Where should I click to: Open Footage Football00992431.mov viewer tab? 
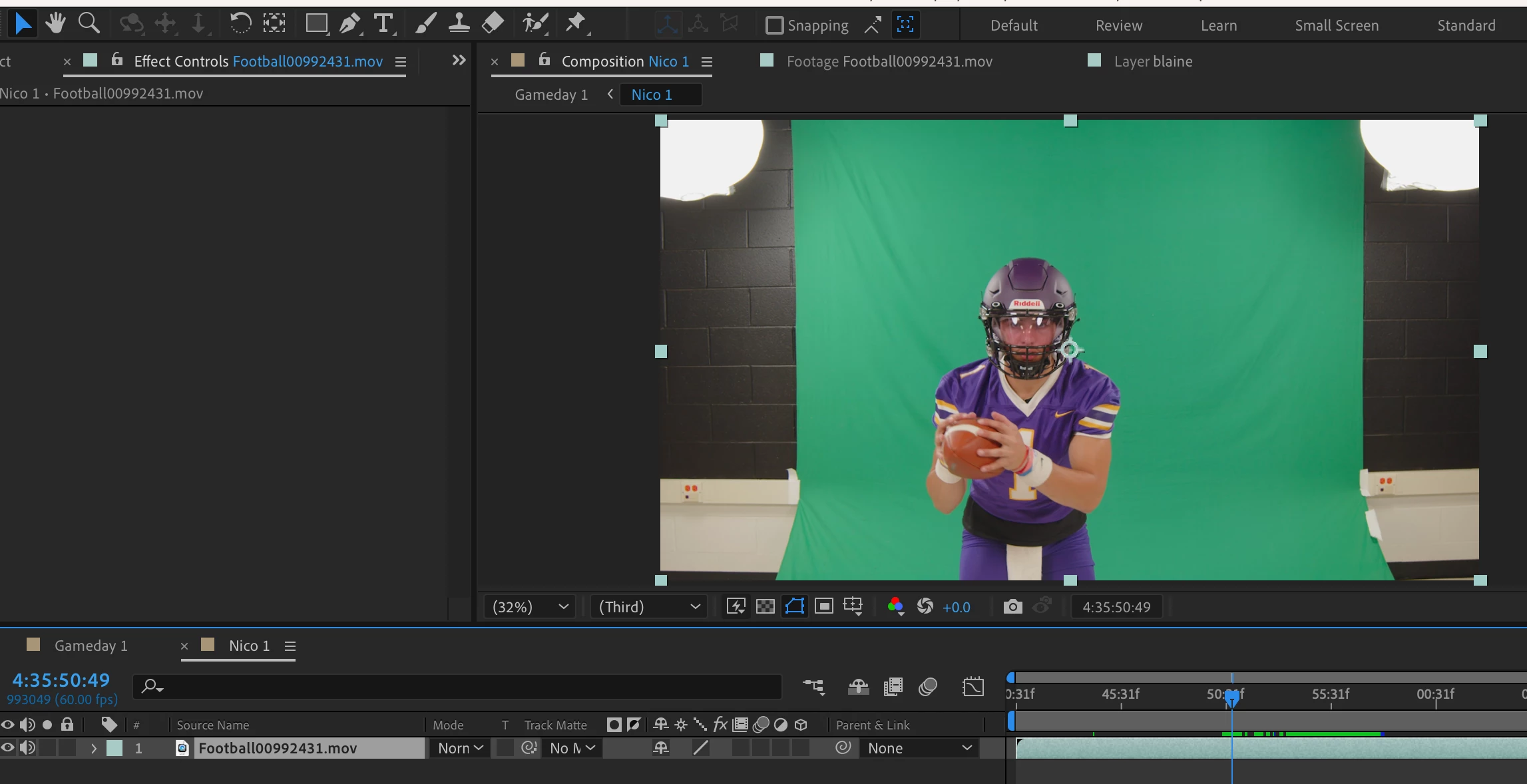coord(889,61)
